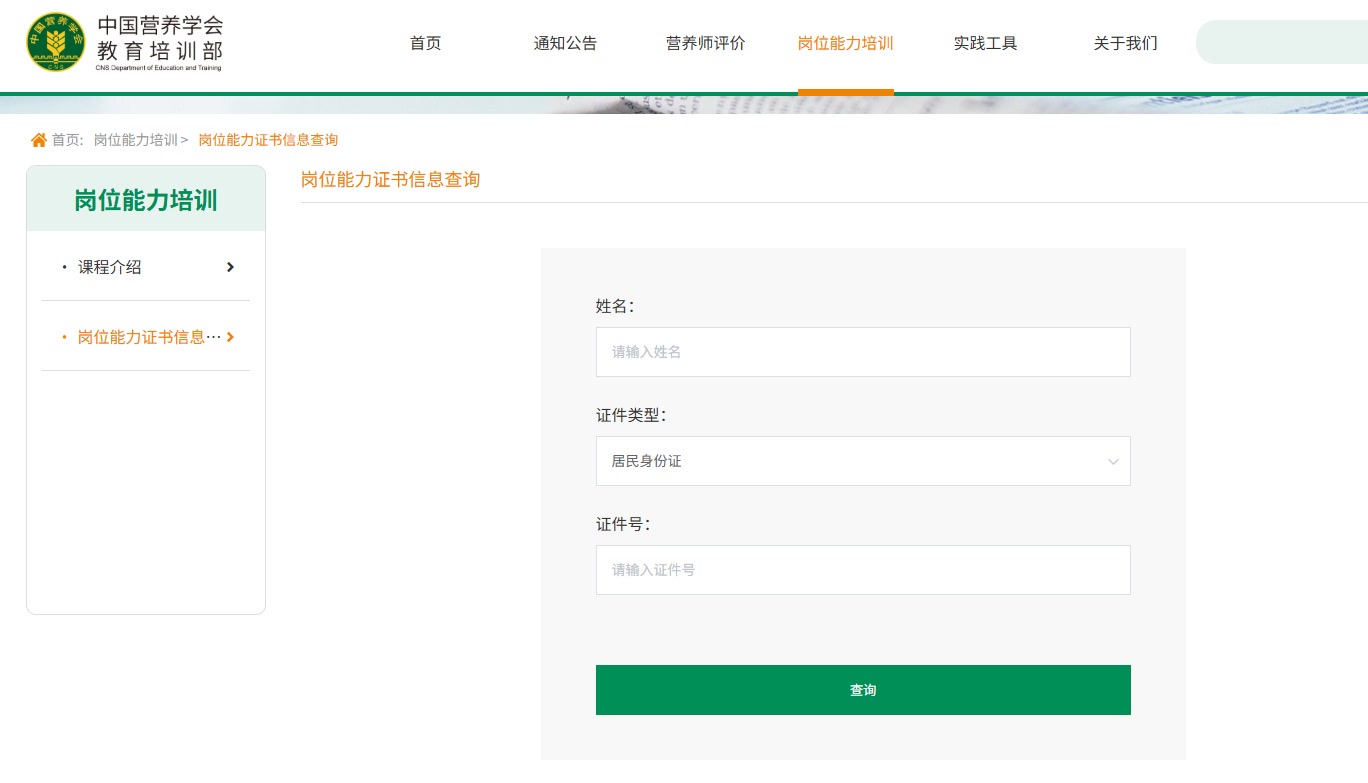This screenshot has width=1368, height=783.
Task: Click the CNS wheat emblem logo
Action: tap(56, 42)
